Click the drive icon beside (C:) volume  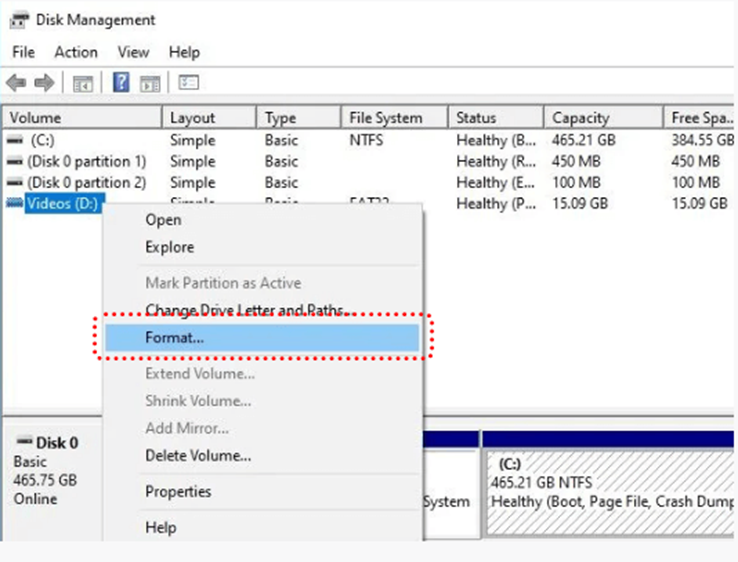click(15, 140)
